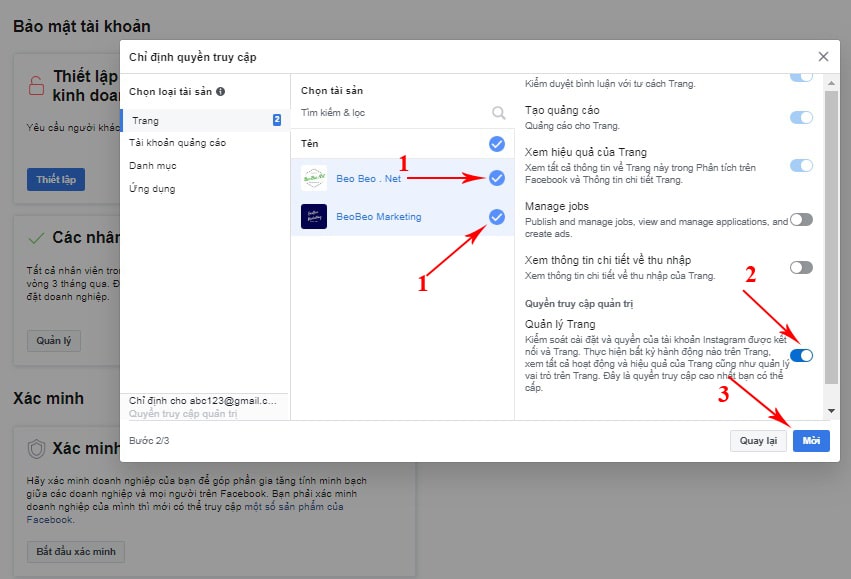Image resolution: width=851 pixels, height=579 pixels.
Task: Select Tài khoản quảng cáo asset type
Action: [178, 143]
